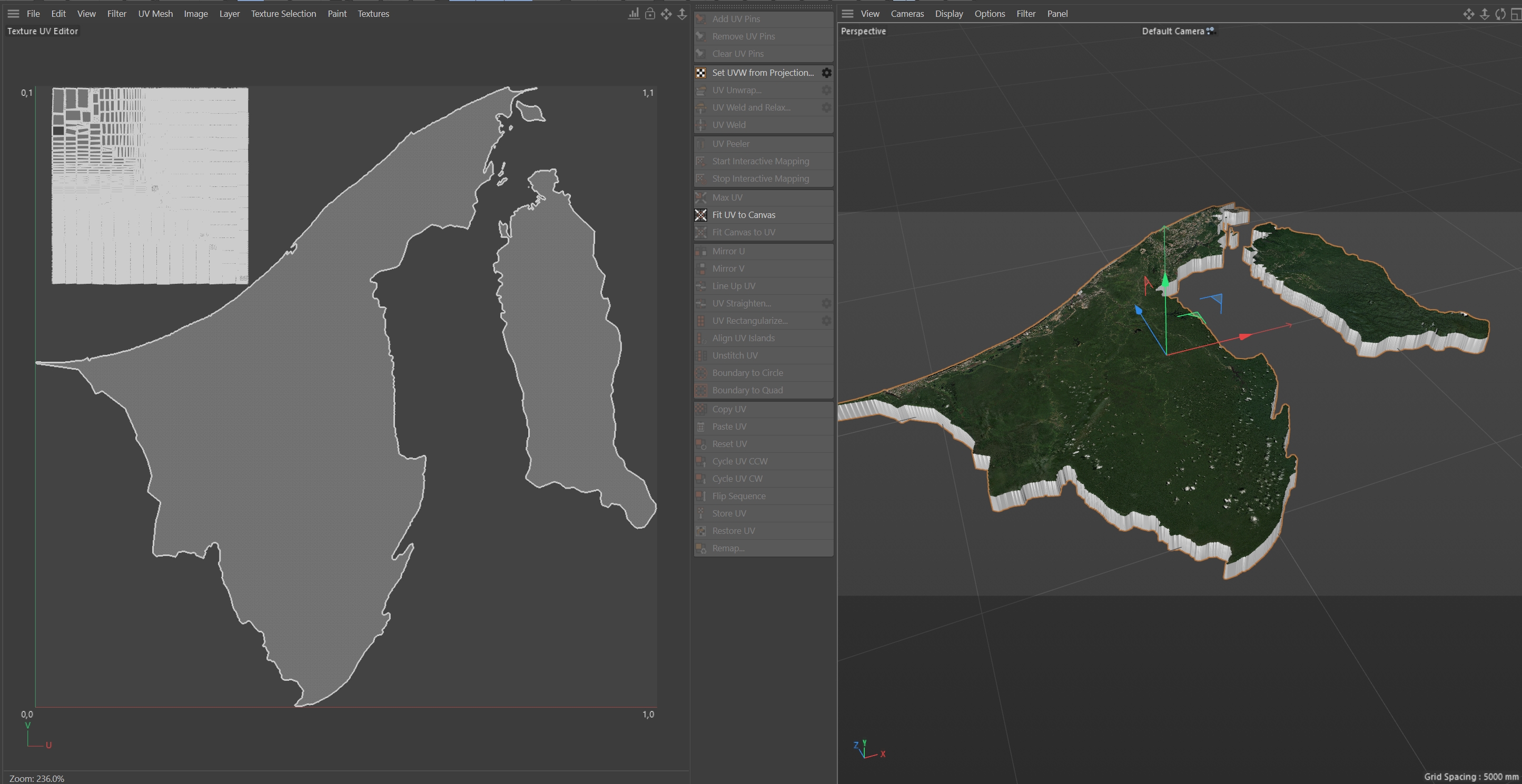Click the viewport zoom/dolly icon
This screenshot has width=1522, height=784.
[x=1484, y=14]
